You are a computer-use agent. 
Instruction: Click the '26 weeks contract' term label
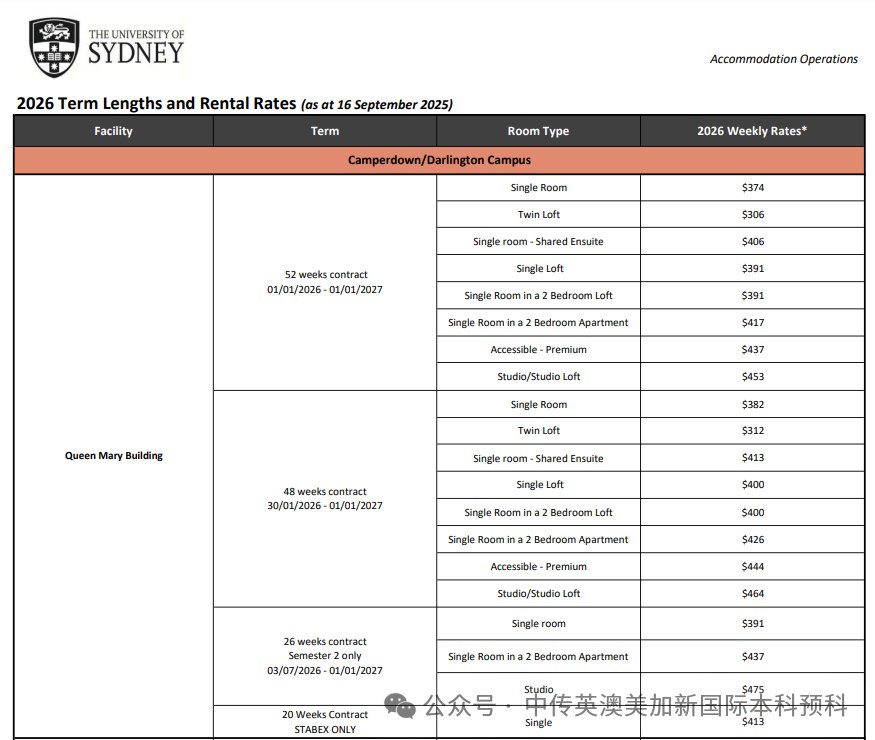tap(325, 642)
